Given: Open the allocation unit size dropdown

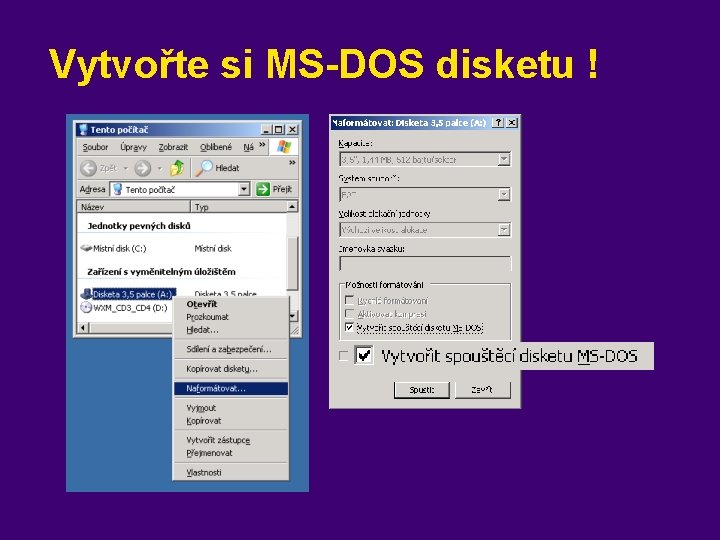Looking at the screenshot, I should tap(504, 230).
